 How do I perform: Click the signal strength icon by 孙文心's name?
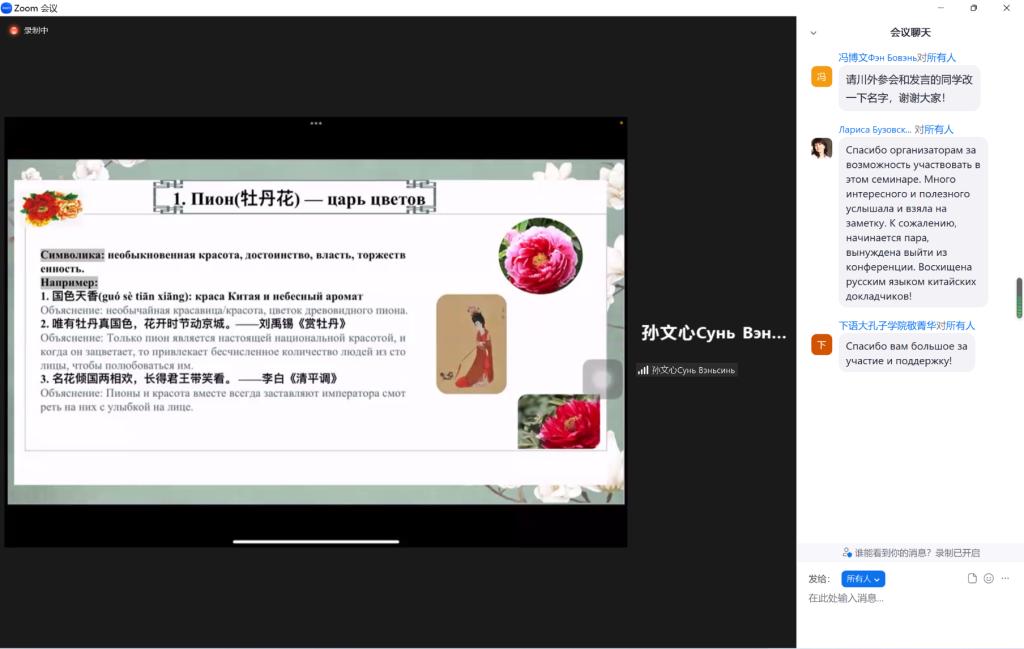coord(643,370)
